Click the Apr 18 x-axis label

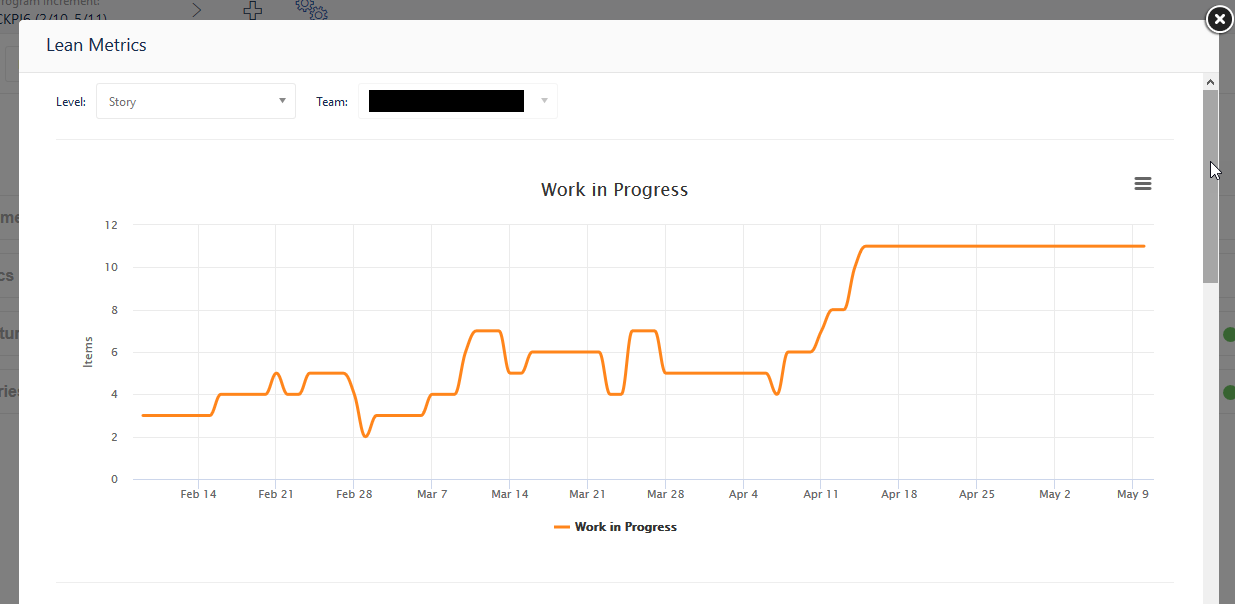pos(898,494)
